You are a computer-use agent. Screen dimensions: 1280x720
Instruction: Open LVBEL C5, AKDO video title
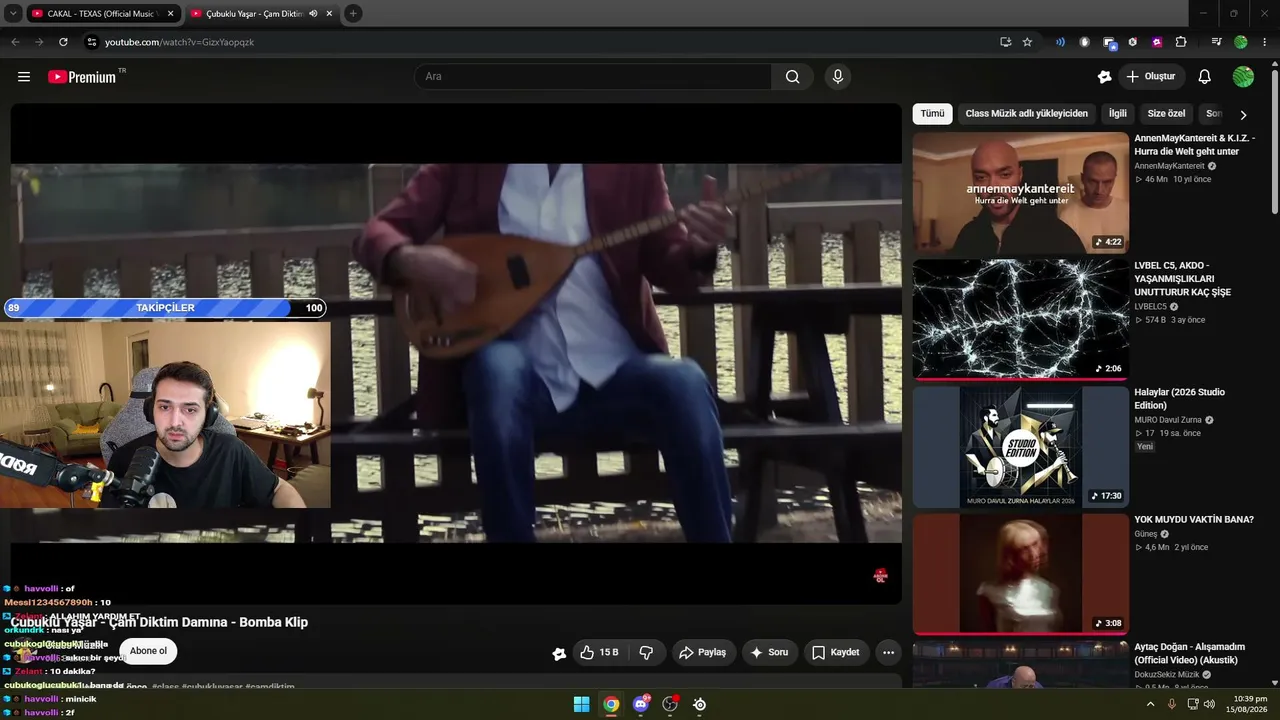click(x=1183, y=279)
